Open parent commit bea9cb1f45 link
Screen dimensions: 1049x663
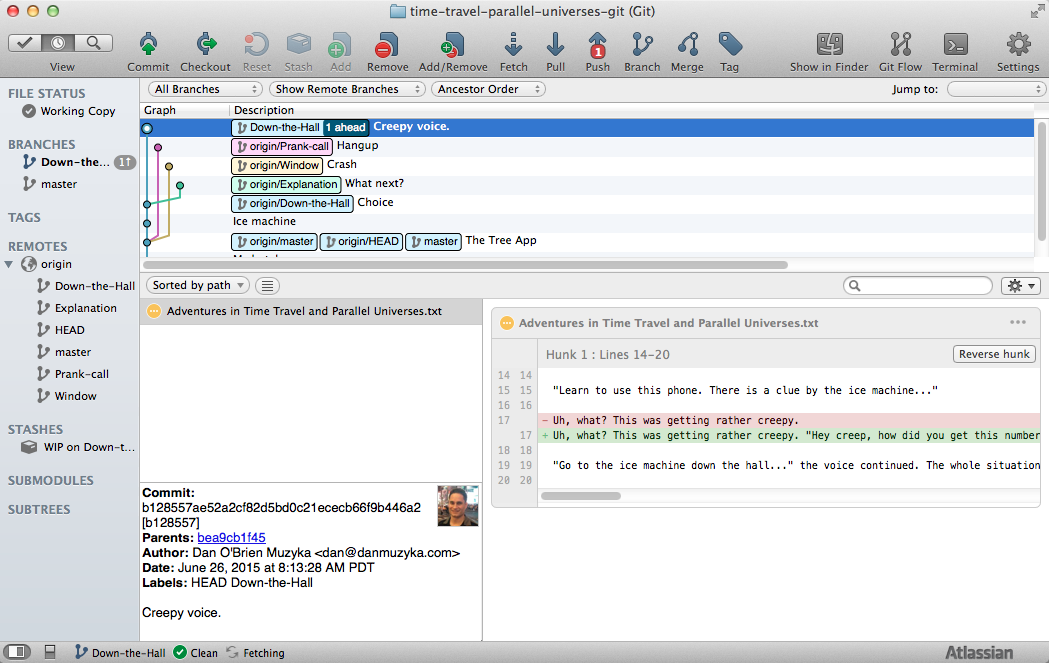[231, 538]
